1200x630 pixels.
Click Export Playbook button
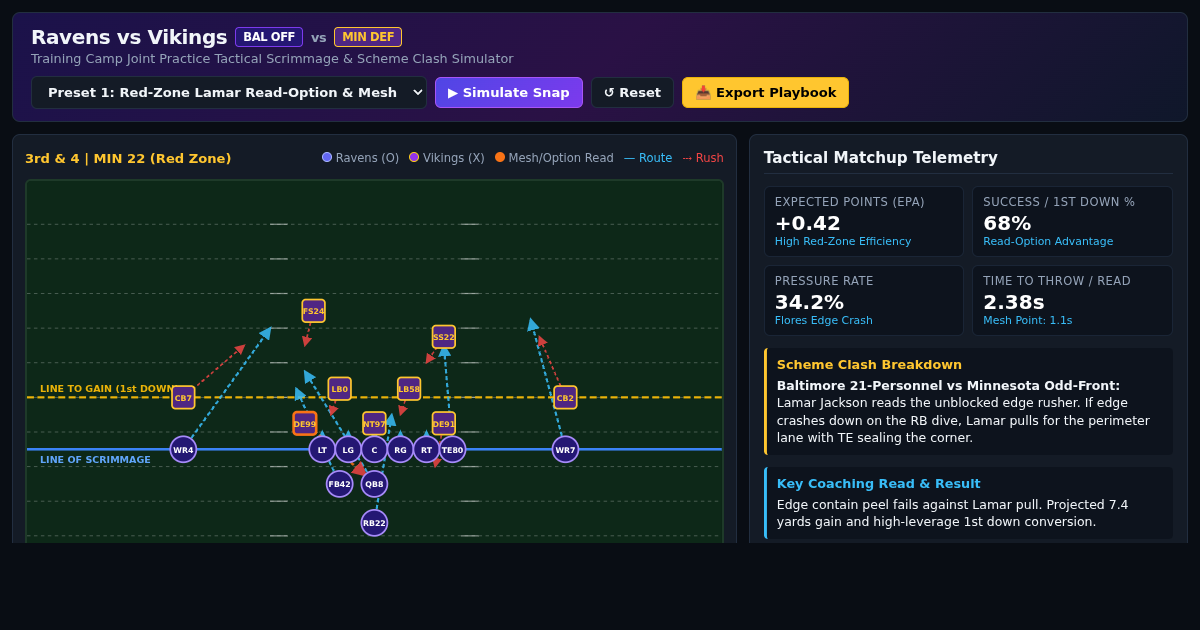coord(765,93)
